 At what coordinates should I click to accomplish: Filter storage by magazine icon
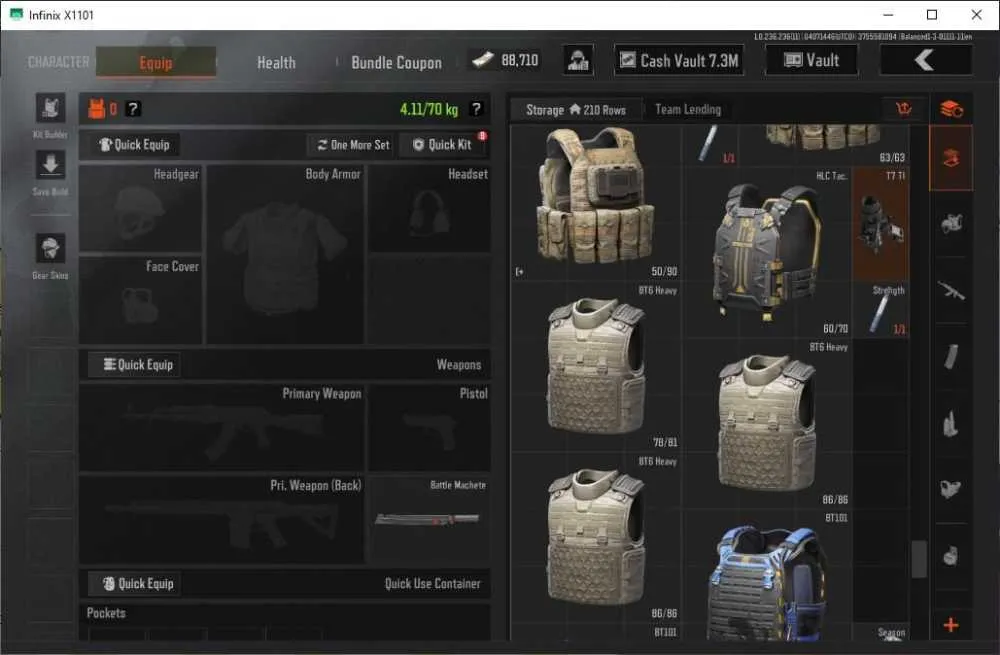click(x=951, y=357)
